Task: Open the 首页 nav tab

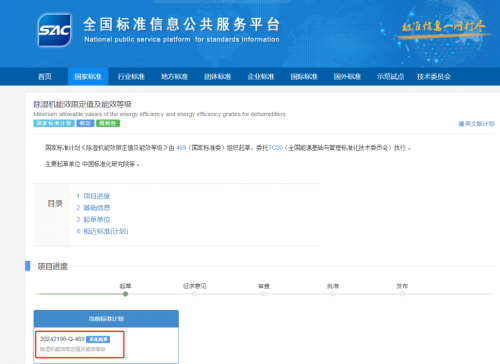Action: click(45, 77)
